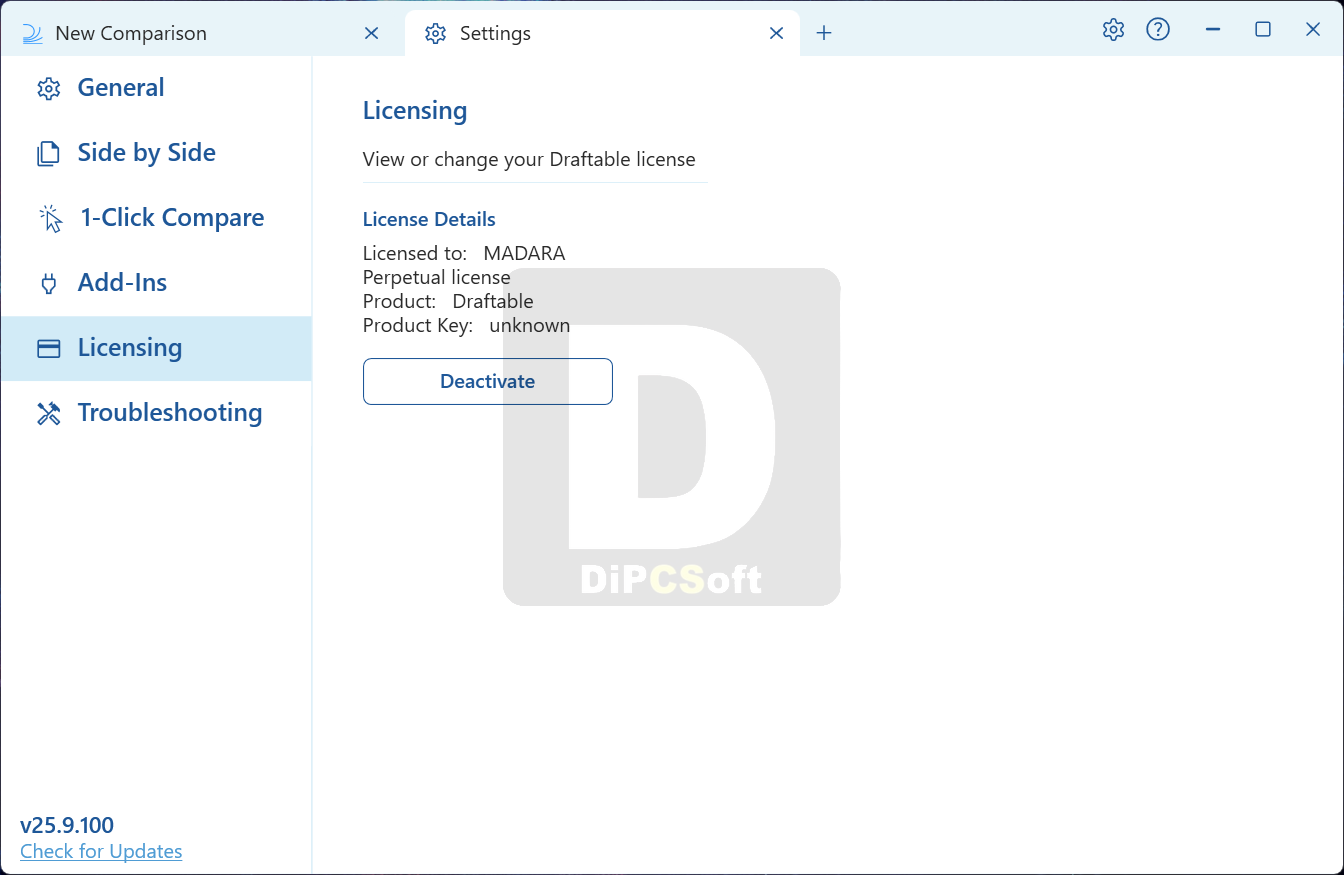This screenshot has width=1344, height=875.
Task: Click the Add-Ins plug icon
Action: [48, 284]
